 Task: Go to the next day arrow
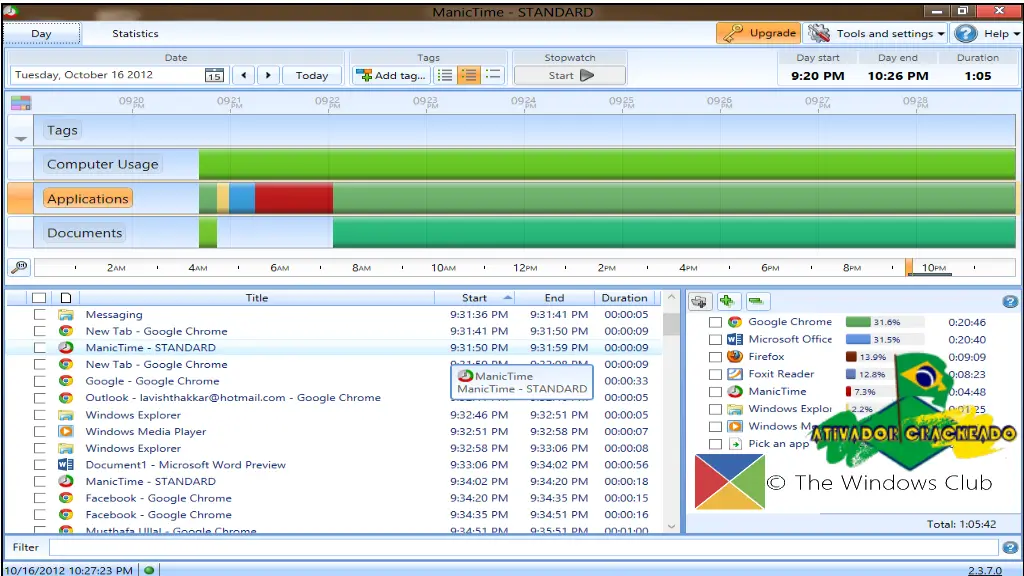[268, 75]
